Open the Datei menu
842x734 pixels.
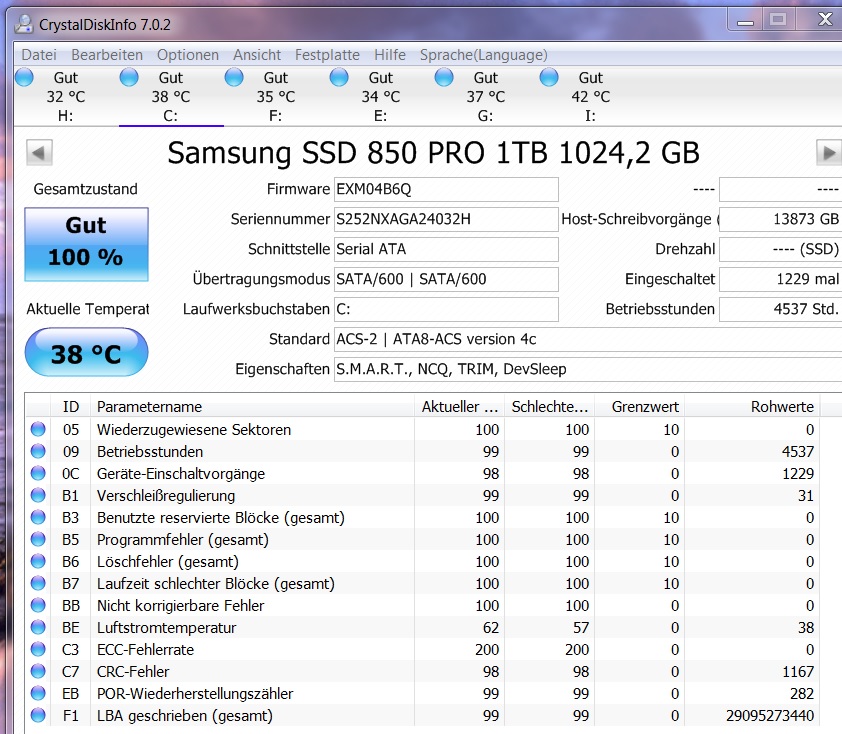pyautogui.click(x=39, y=55)
